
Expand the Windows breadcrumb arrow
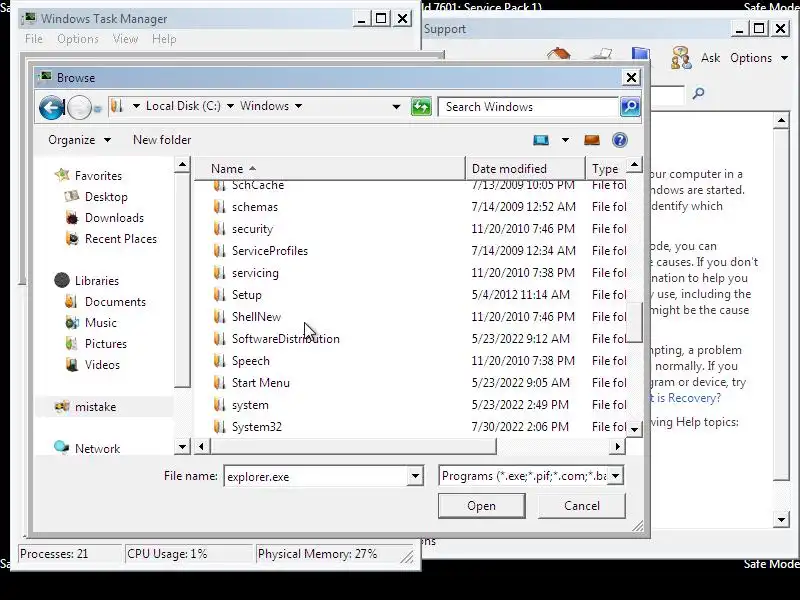pyautogui.click(x=298, y=106)
